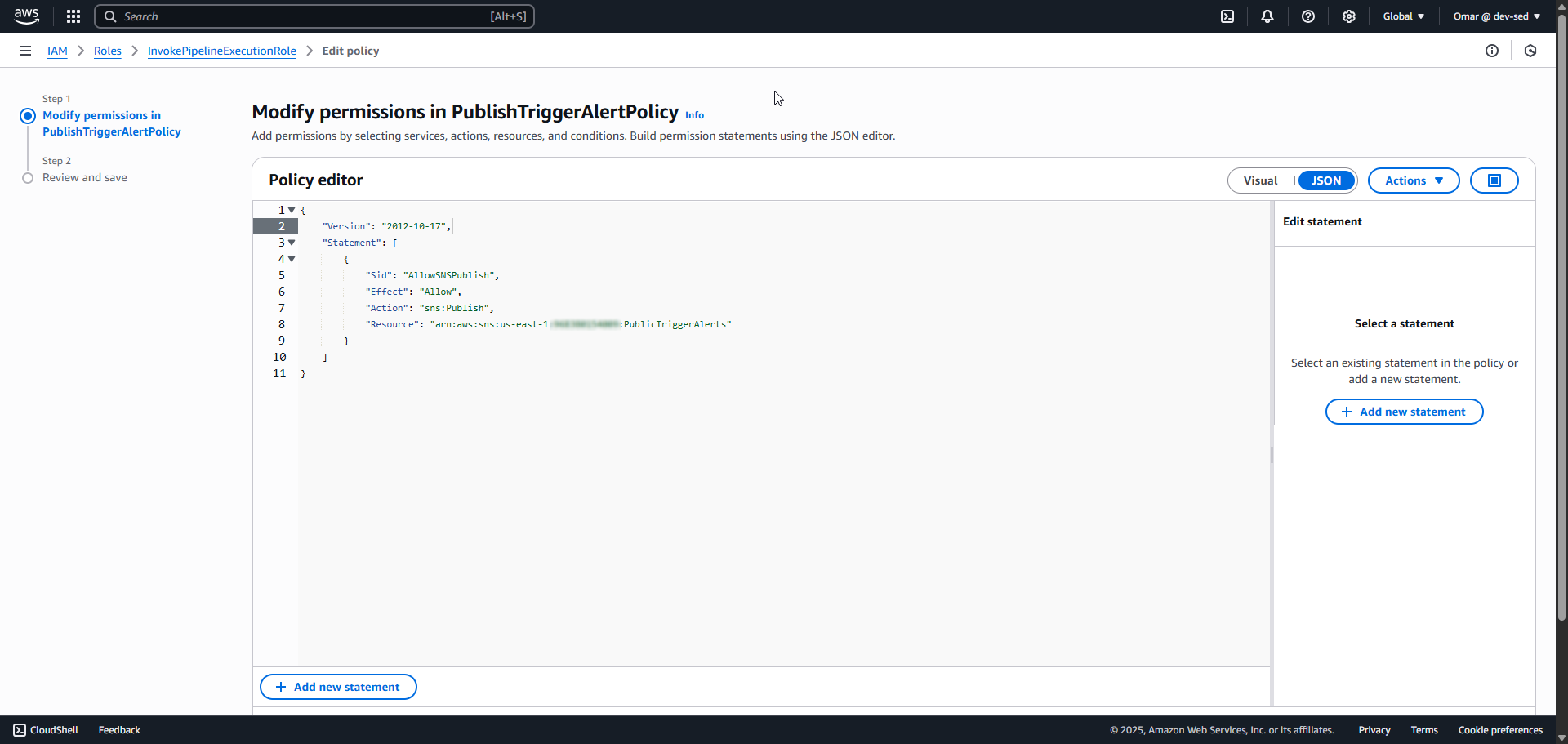
Task: Go to the IAM breadcrumb link
Action: coord(57,51)
